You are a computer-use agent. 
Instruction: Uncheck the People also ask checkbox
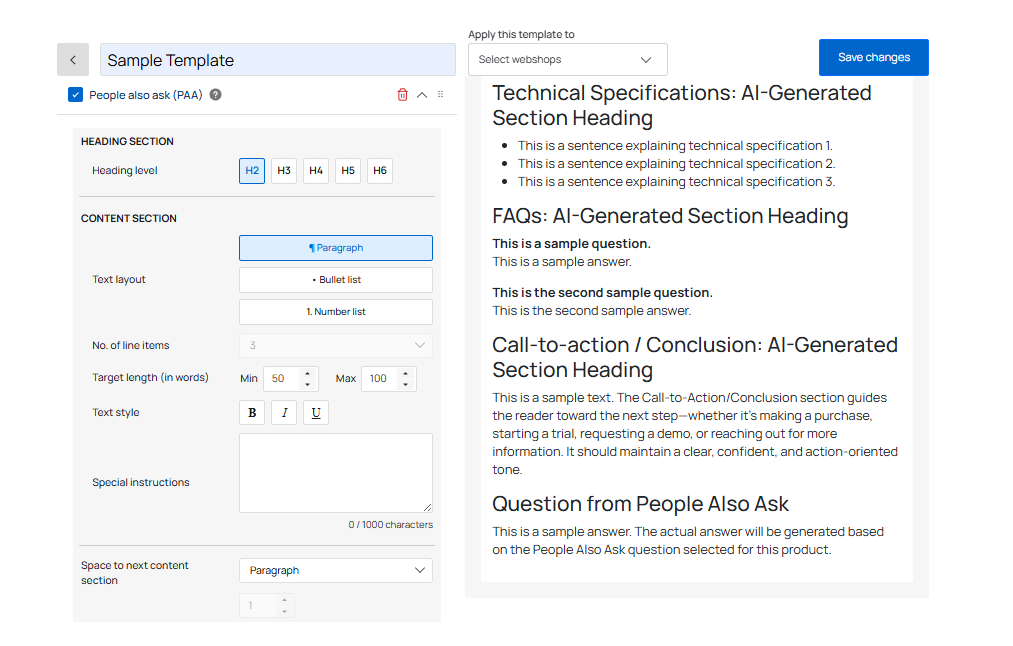click(x=76, y=95)
